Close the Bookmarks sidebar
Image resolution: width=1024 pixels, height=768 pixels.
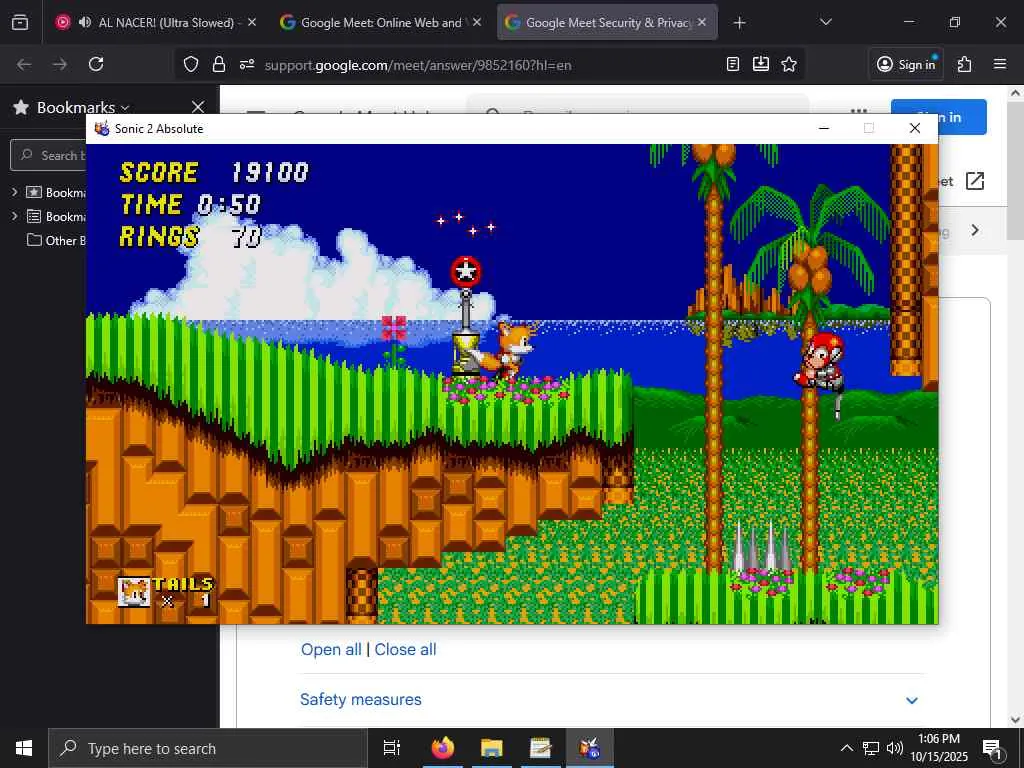(x=198, y=107)
